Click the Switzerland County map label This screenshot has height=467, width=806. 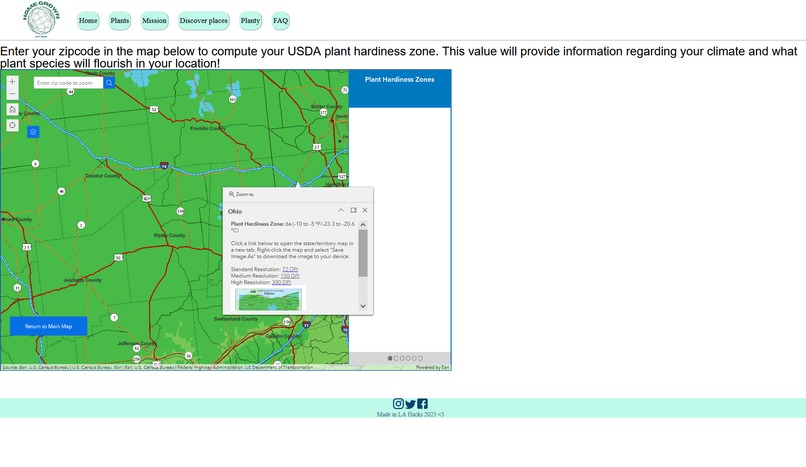click(x=236, y=319)
